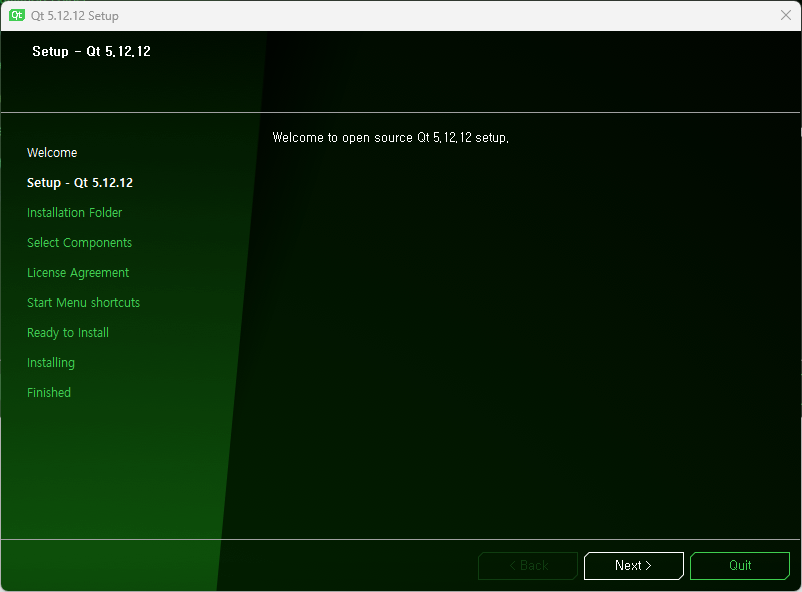This screenshot has height=592, width=802.
Task: Click the Next button to continue setup
Action: coord(634,565)
